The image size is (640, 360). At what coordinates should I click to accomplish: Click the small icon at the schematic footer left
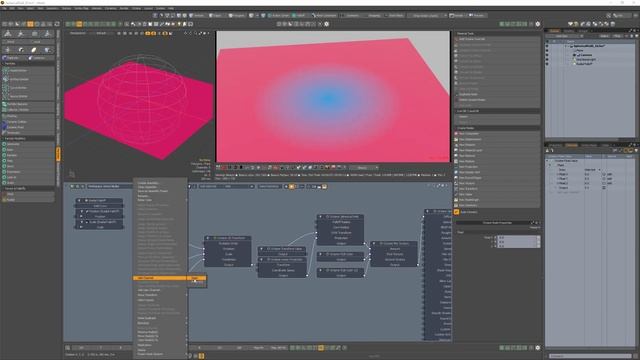(68, 348)
